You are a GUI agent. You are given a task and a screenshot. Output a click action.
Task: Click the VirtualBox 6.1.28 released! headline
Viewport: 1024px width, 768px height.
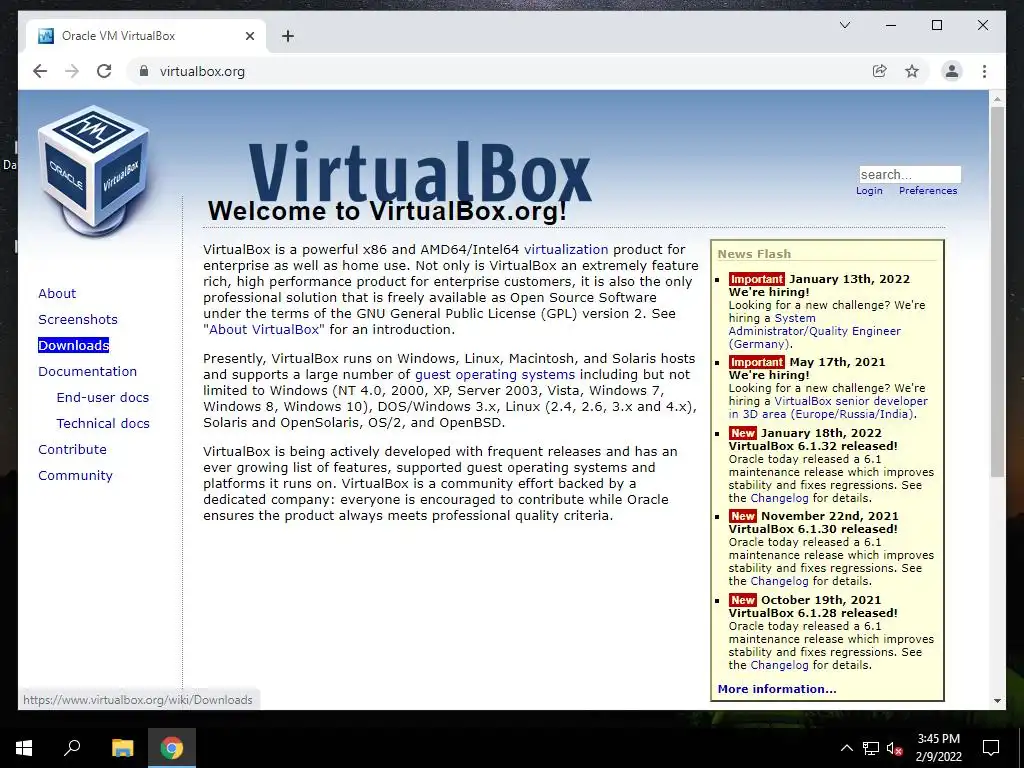813,613
